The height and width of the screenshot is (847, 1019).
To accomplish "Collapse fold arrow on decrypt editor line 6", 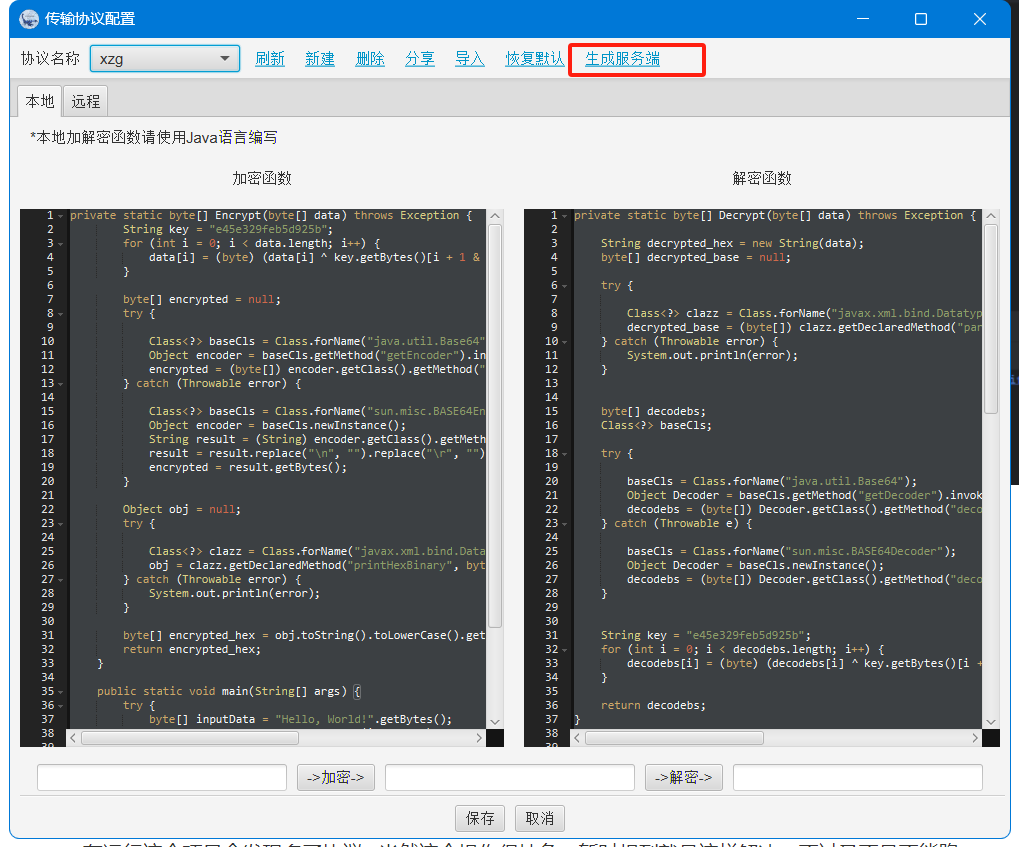I will tap(565, 286).
